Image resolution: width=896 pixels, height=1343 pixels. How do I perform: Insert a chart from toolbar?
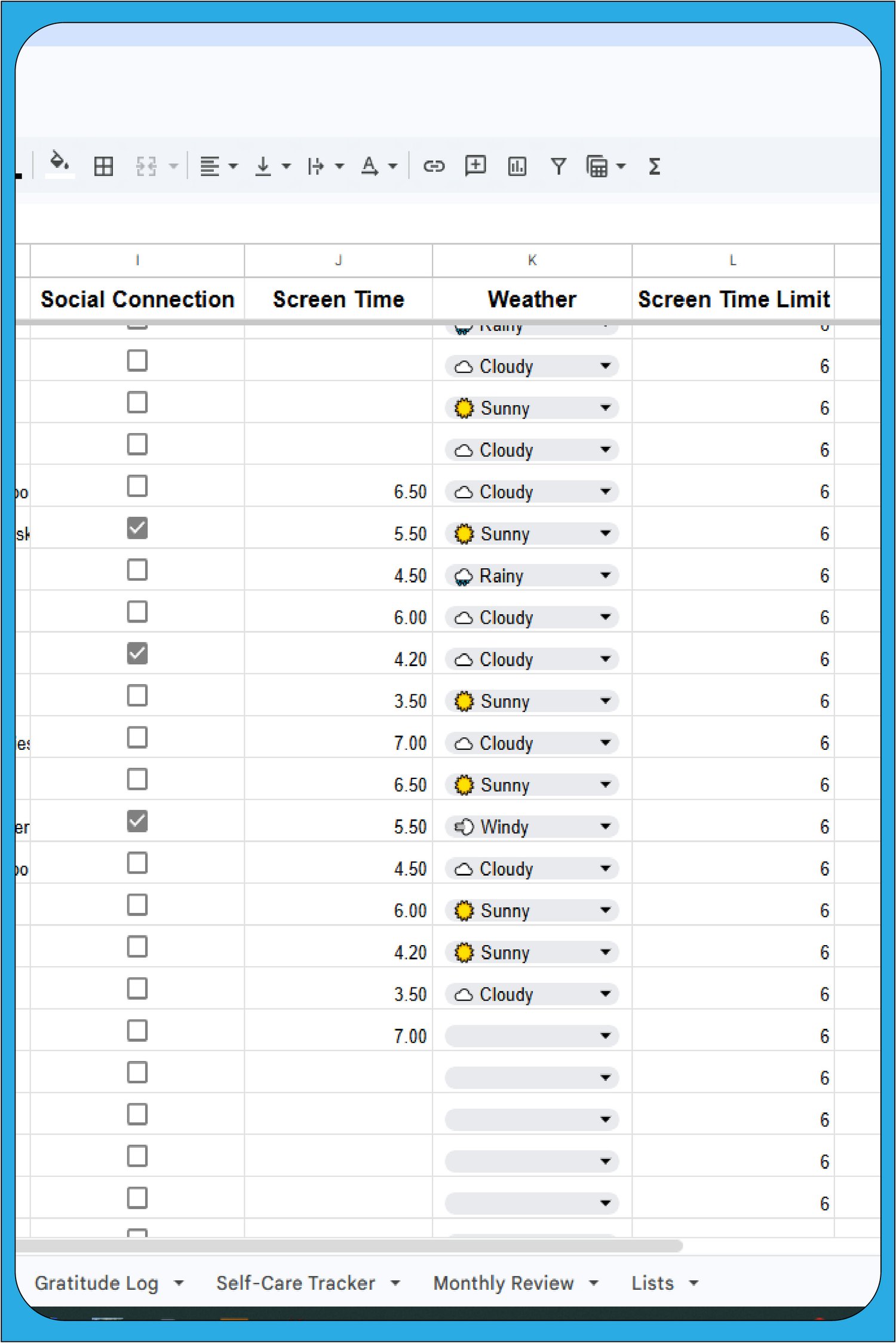click(x=517, y=166)
